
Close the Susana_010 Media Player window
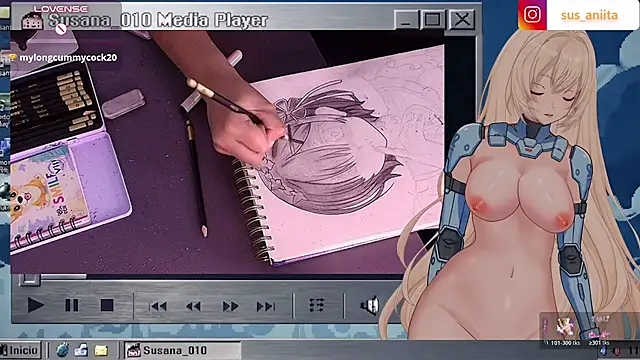462,19
